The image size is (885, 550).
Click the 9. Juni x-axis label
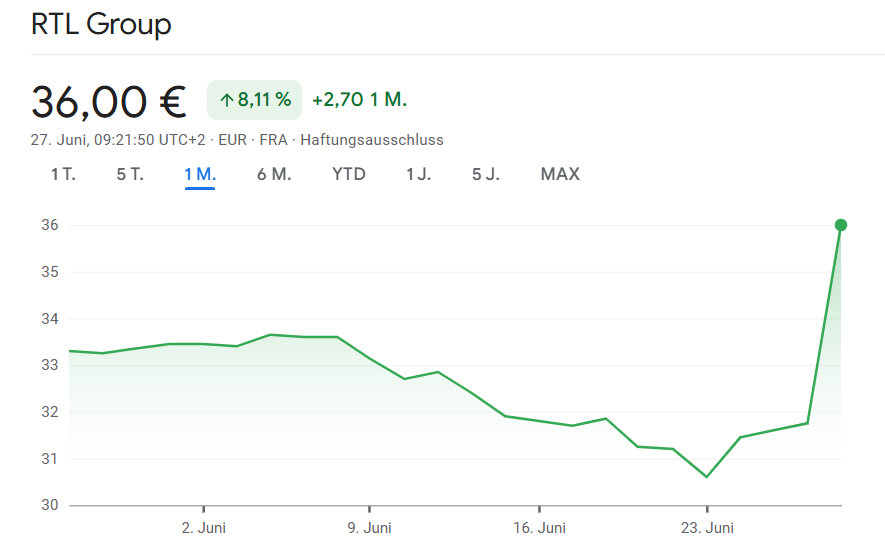pos(370,527)
